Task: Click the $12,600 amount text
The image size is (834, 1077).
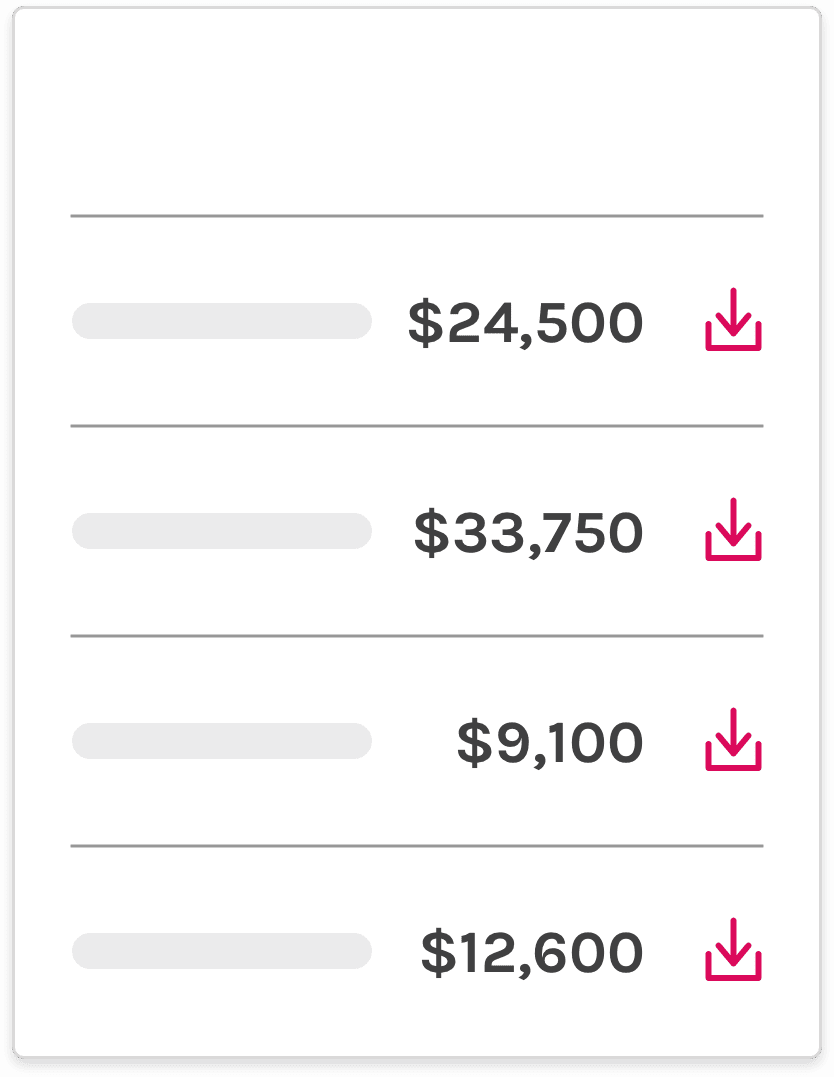Action: pos(532,953)
